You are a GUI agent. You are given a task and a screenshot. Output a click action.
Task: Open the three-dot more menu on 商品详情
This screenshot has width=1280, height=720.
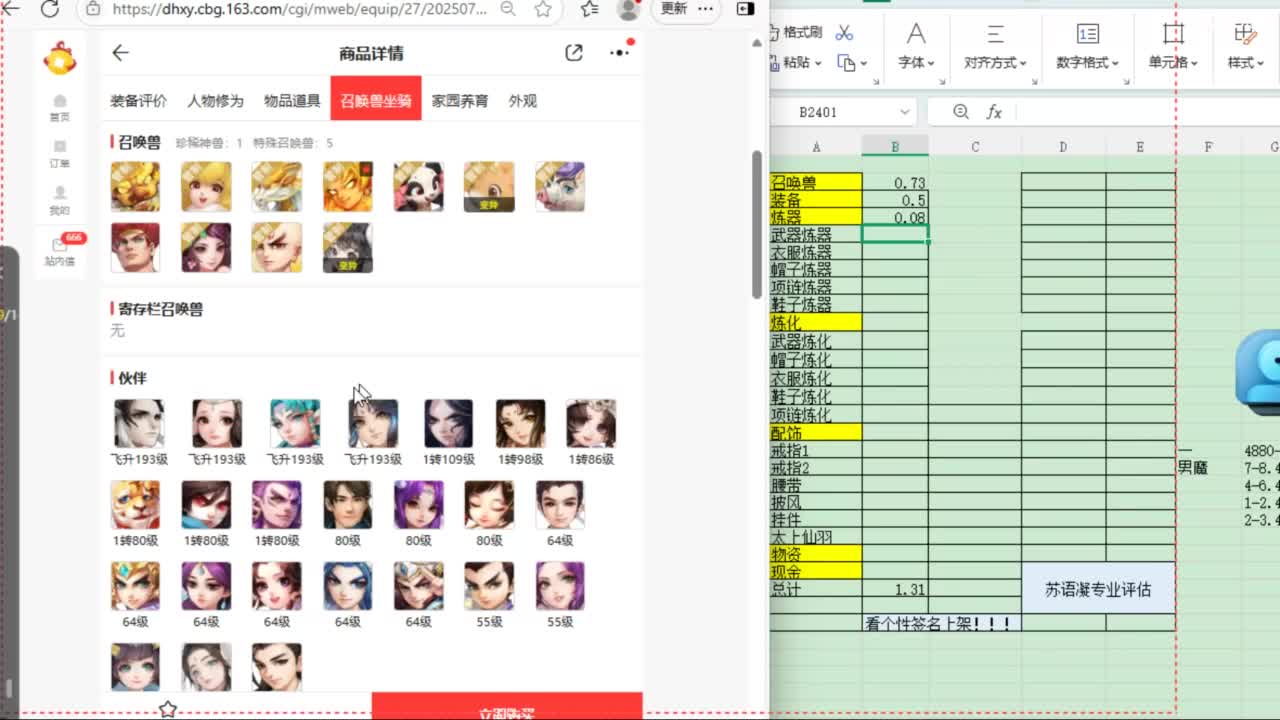pos(620,52)
